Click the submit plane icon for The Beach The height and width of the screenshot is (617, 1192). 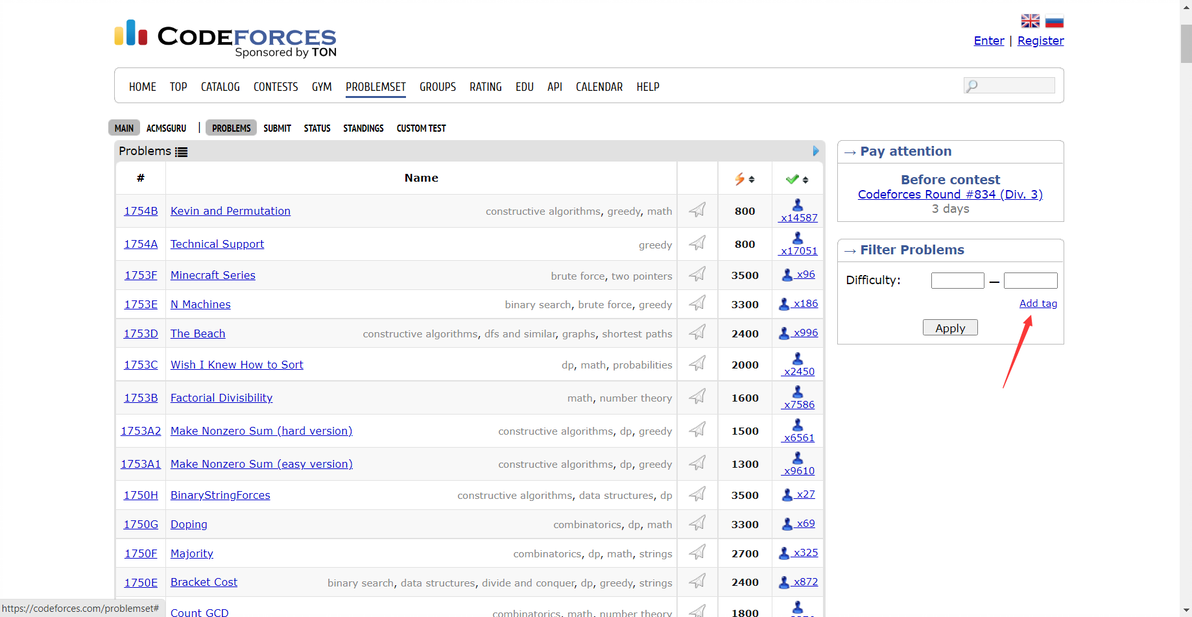pyautogui.click(x=697, y=333)
